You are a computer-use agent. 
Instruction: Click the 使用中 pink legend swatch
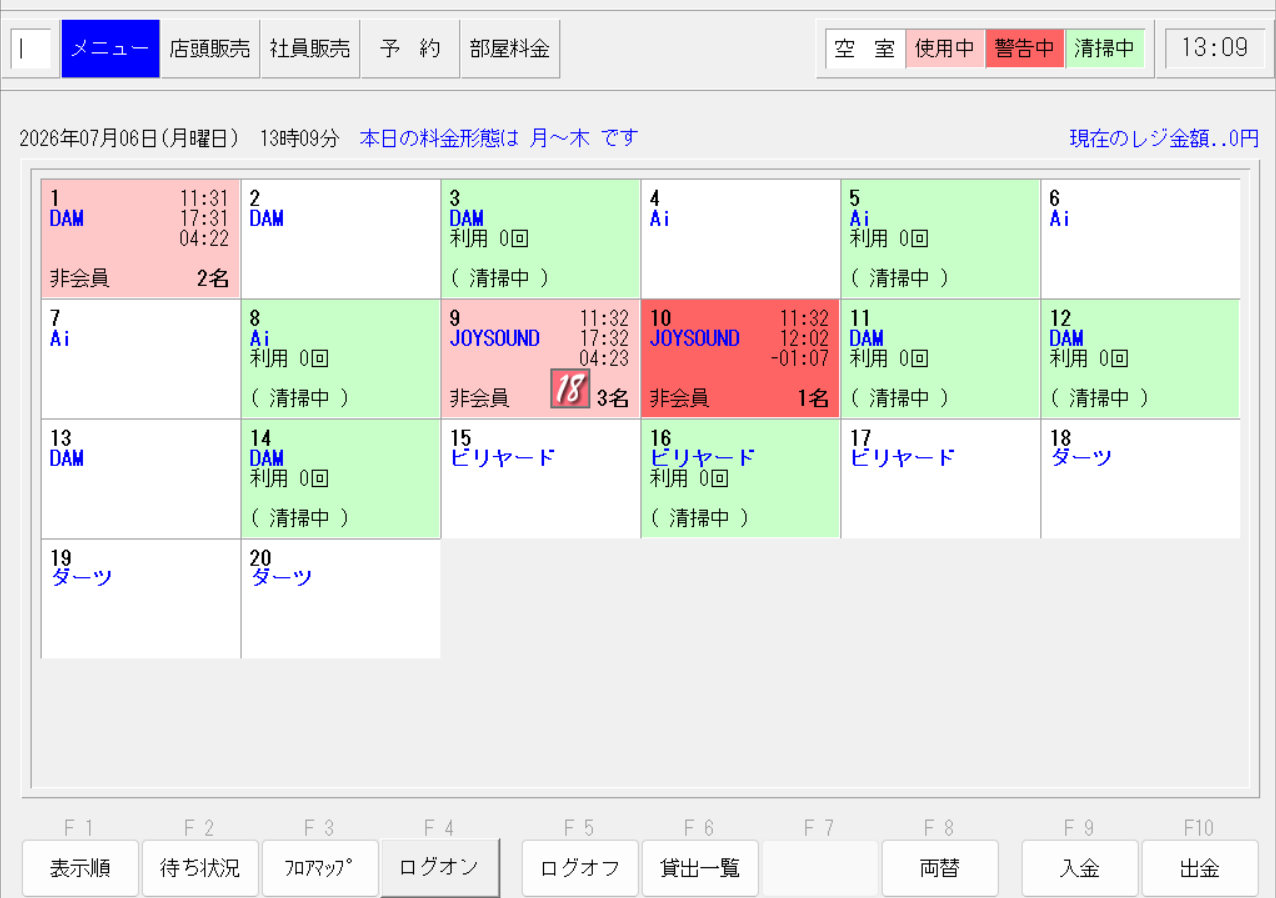tap(945, 49)
